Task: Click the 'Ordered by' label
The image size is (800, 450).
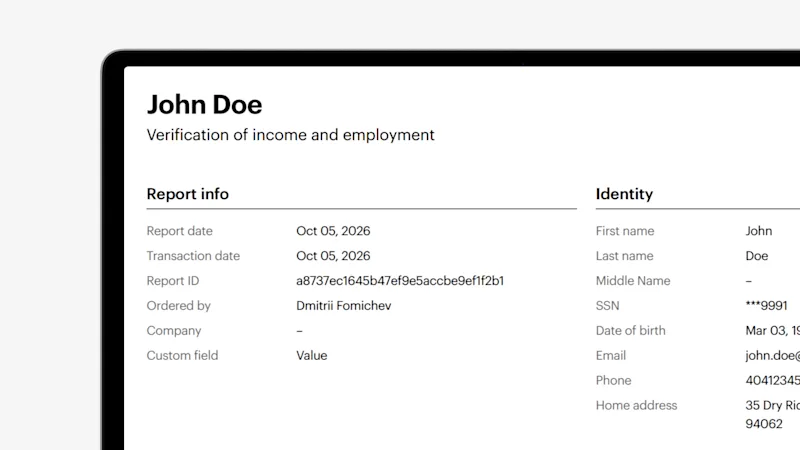Action: point(179,306)
